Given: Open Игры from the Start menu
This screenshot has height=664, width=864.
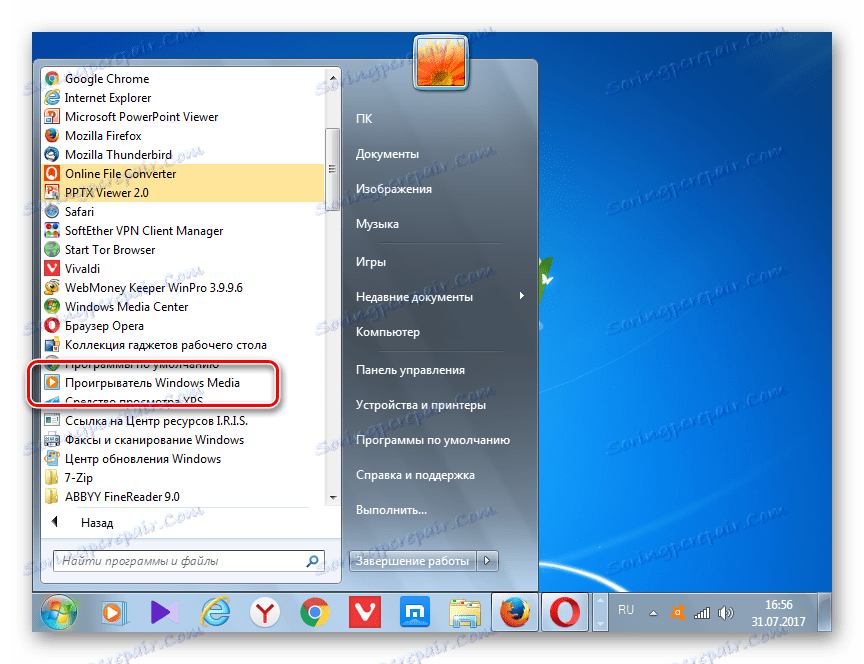Looking at the screenshot, I should tap(370, 262).
